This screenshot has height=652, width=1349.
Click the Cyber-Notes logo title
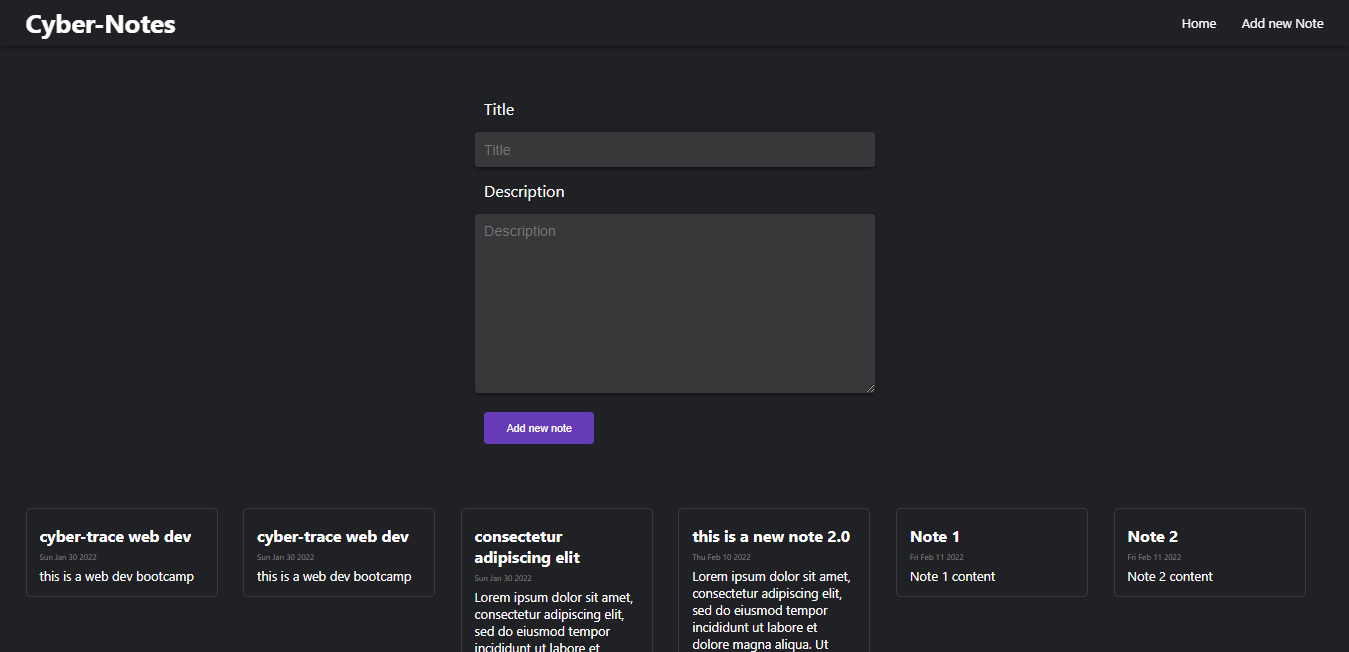[x=100, y=24]
